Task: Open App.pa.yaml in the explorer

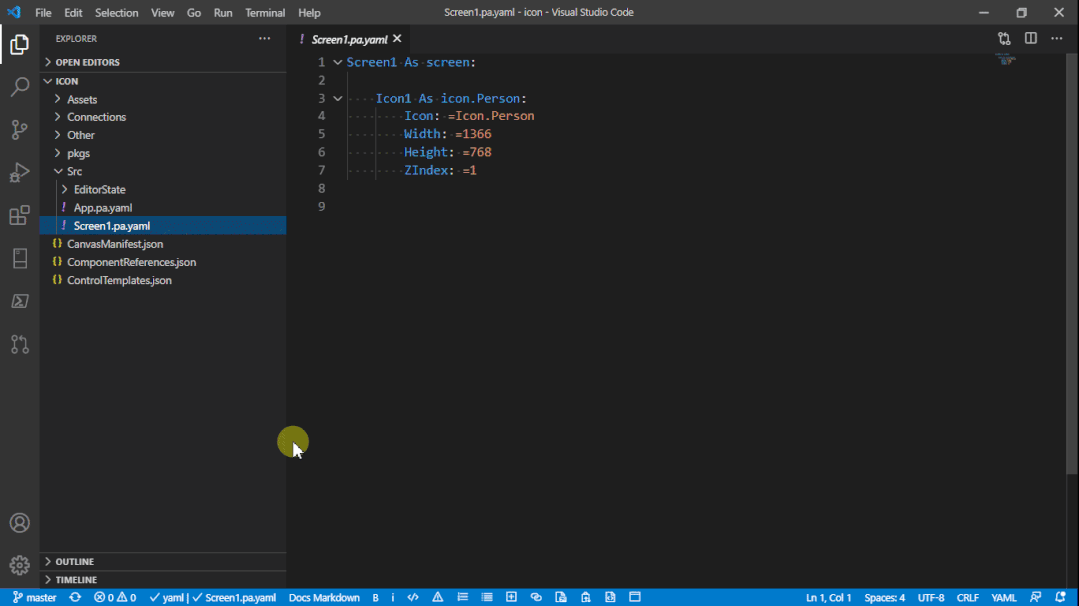Action: [x=103, y=208]
